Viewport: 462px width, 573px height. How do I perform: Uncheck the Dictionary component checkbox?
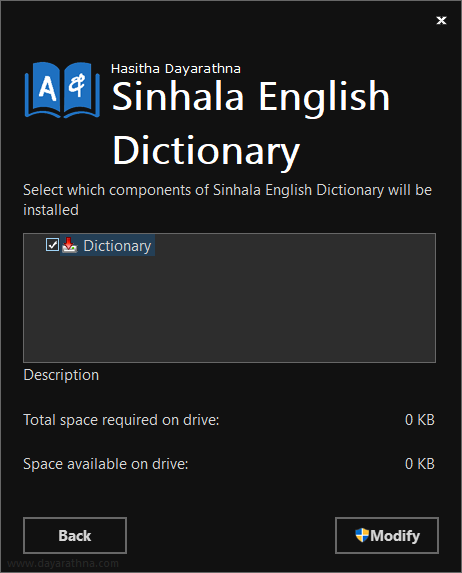click(52, 244)
